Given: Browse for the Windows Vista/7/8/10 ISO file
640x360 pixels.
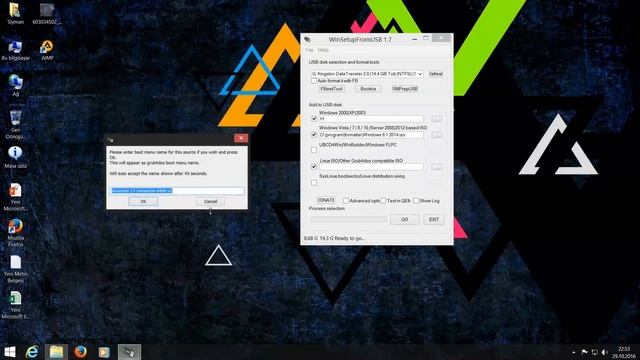Looking at the screenshot, I should (436, 134).
